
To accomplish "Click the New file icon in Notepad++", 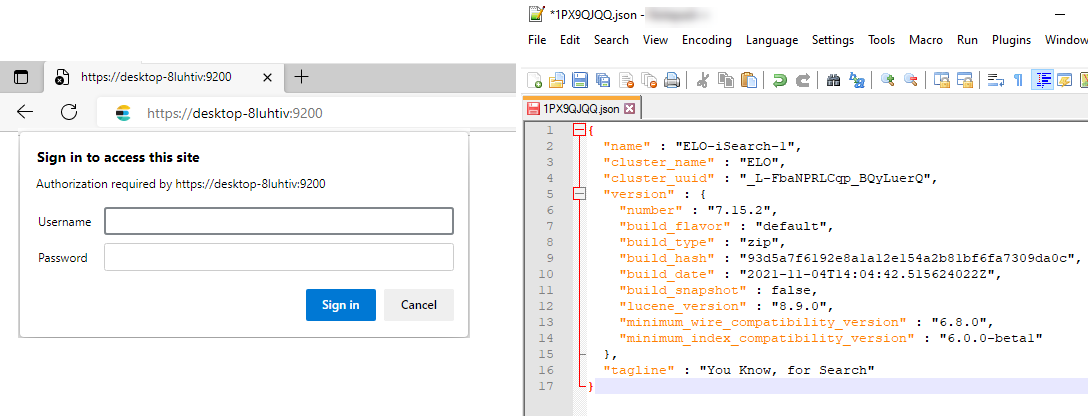I will tap(535, 80).
